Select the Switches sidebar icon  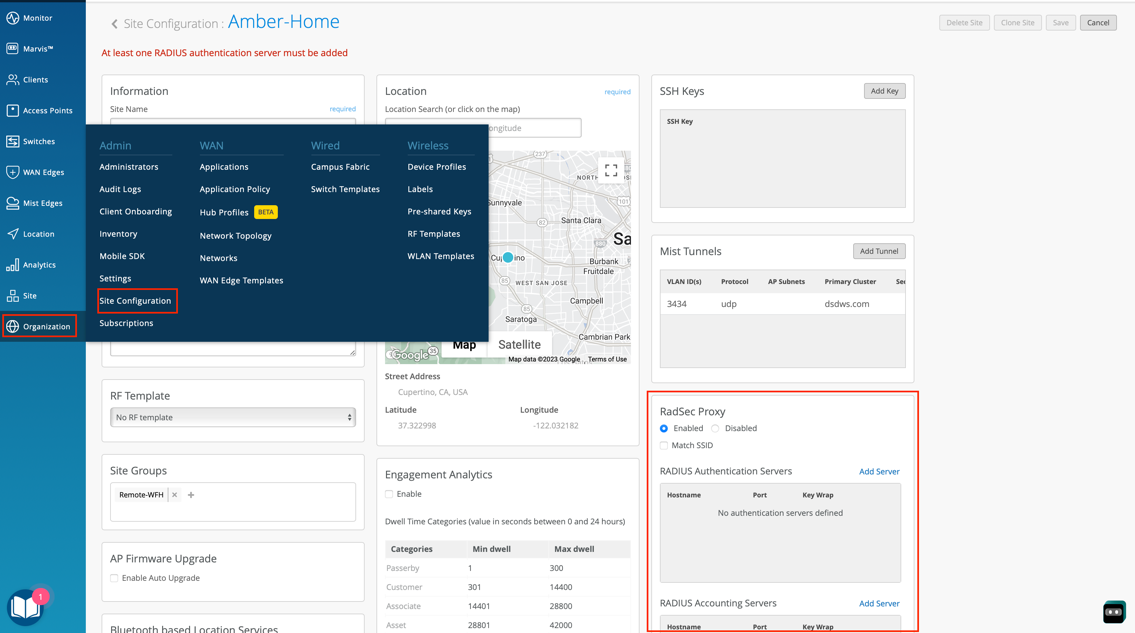13,141
